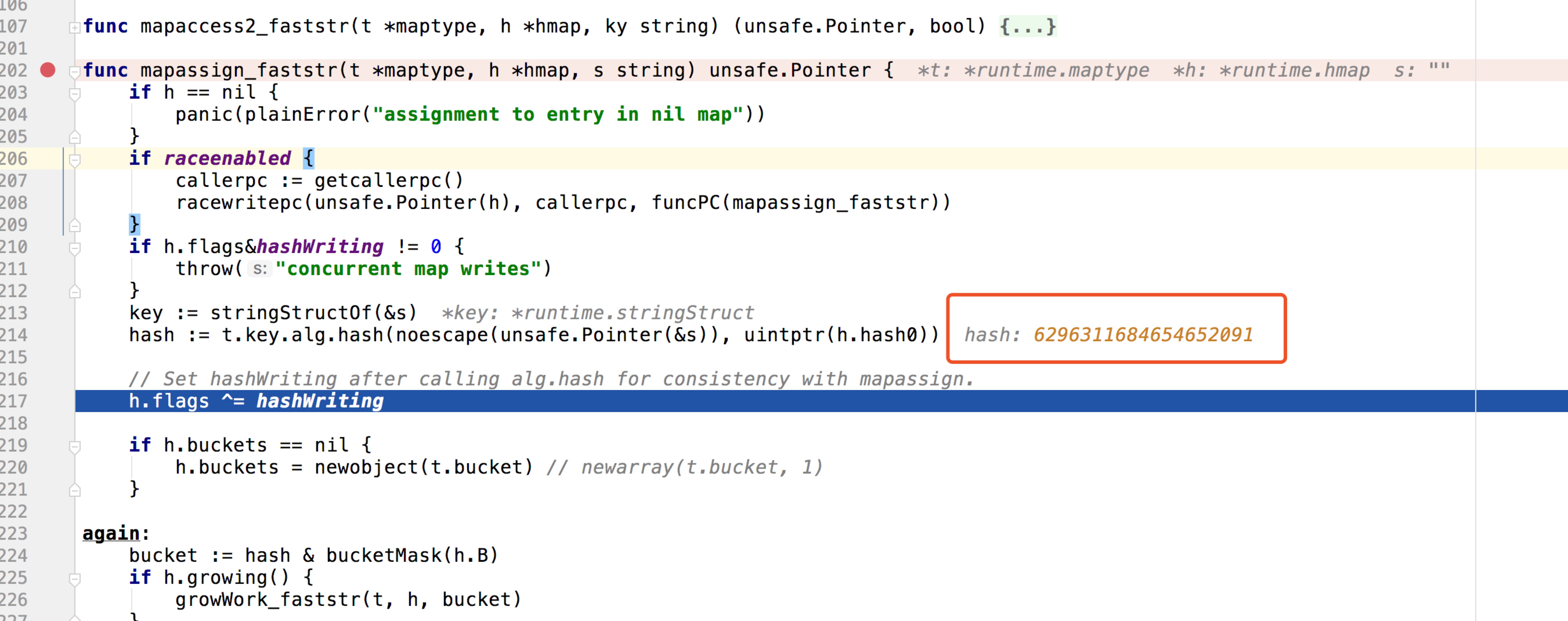Remove the breakpoint on line 202
Viewport: 1568px width, 621px height.
pos(48,70)
